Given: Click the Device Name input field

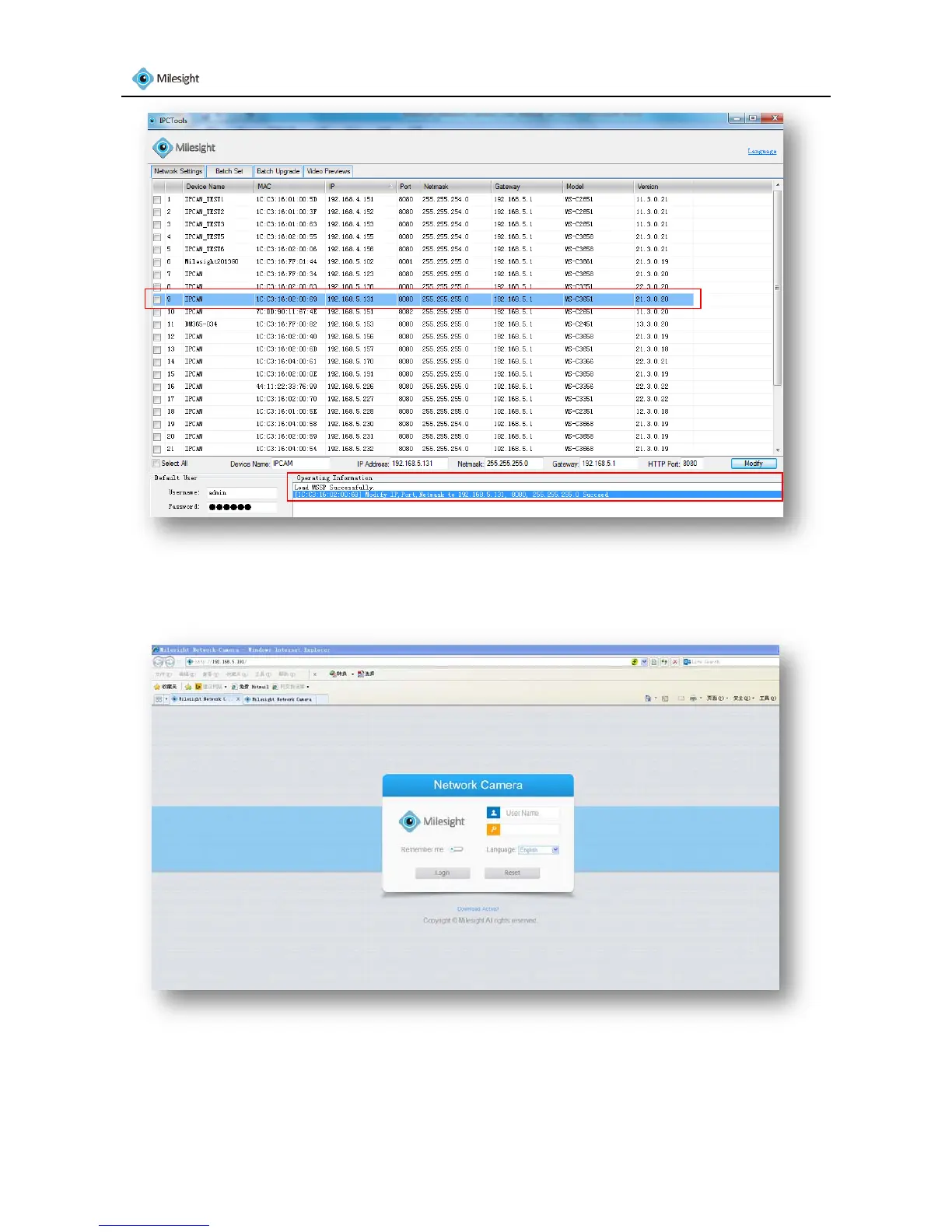Looking at the screenshot, I should click(x=300, y=464).
